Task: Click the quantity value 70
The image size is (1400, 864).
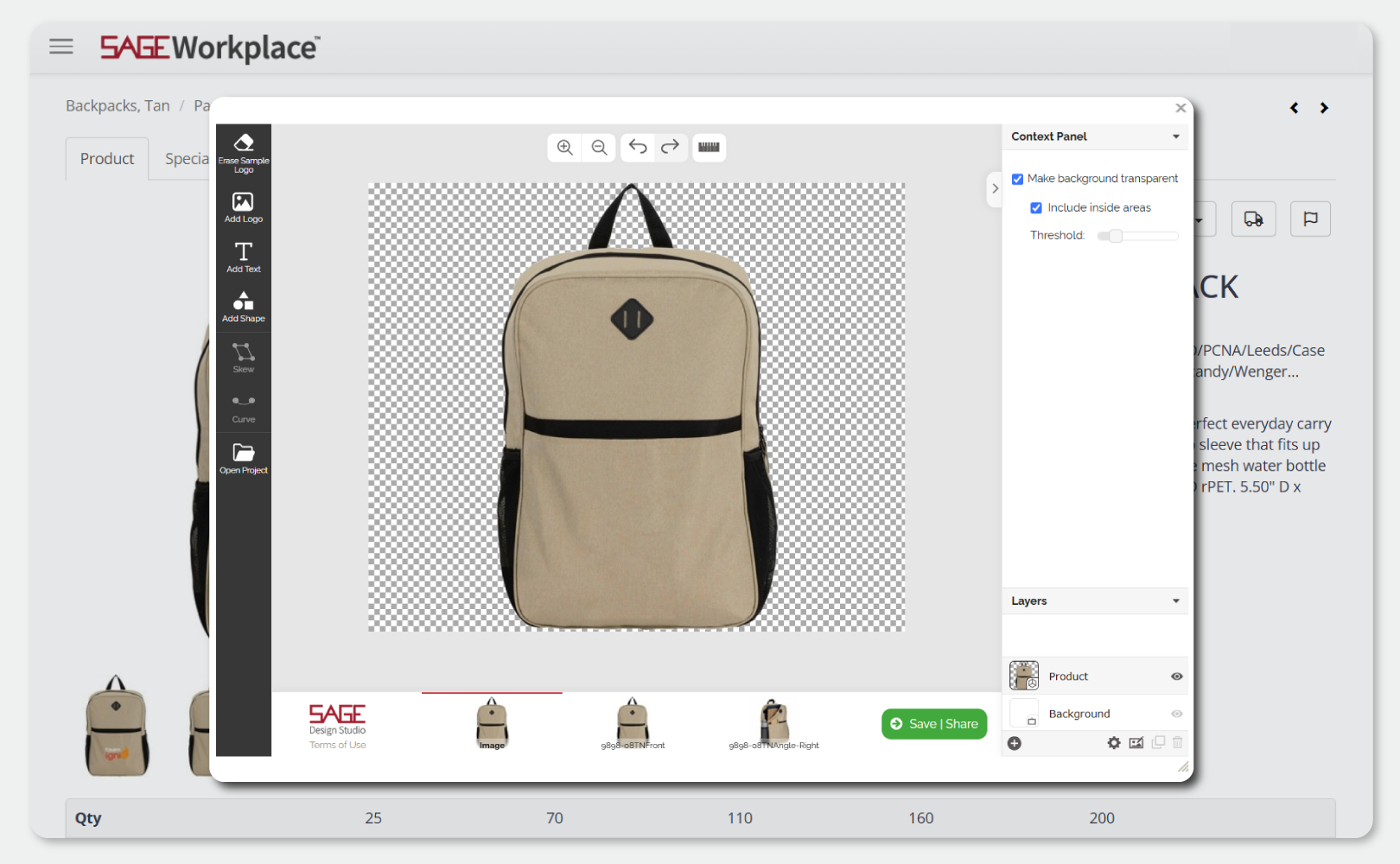Action: [555, 818]
